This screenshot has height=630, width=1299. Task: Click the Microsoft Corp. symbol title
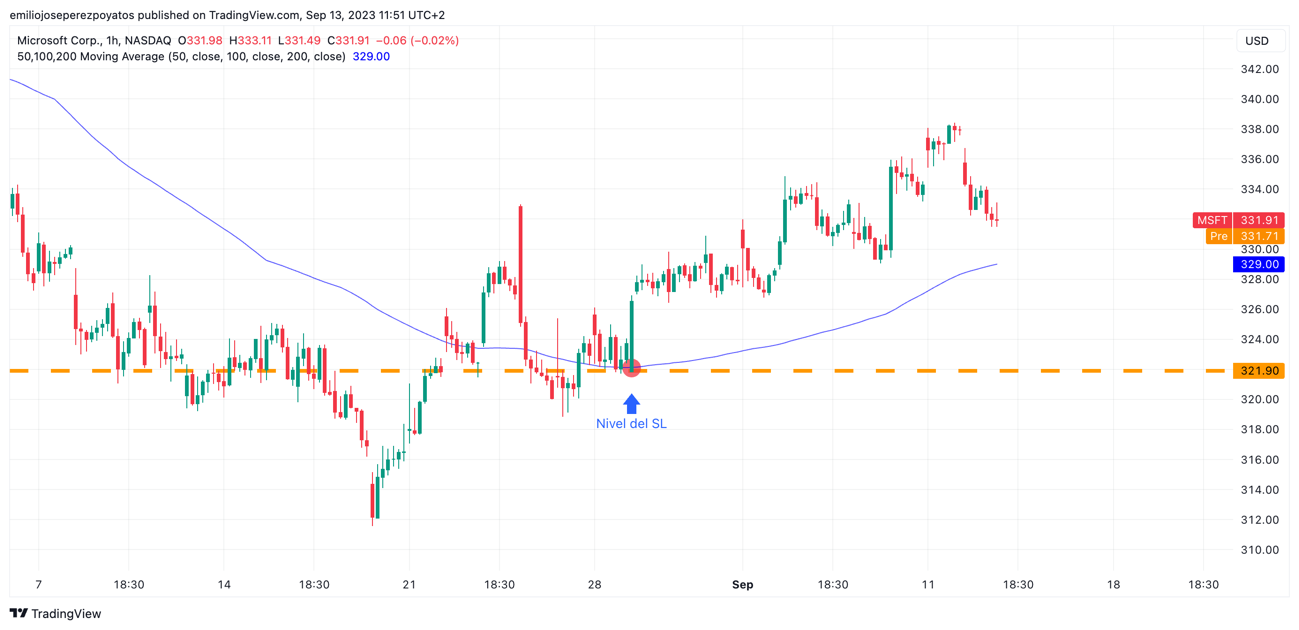58,41
